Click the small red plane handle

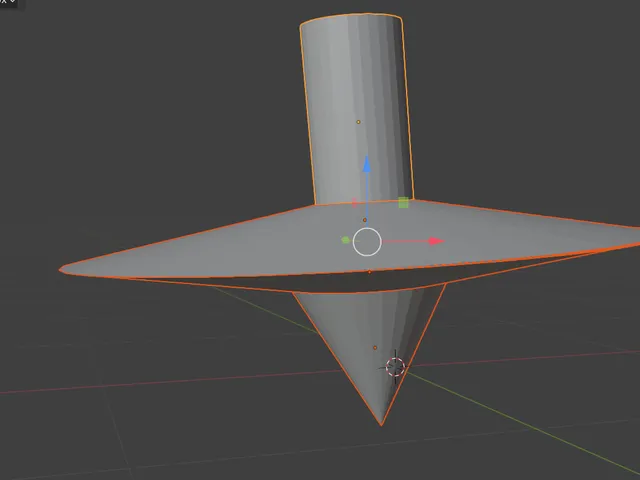(354, 202)
